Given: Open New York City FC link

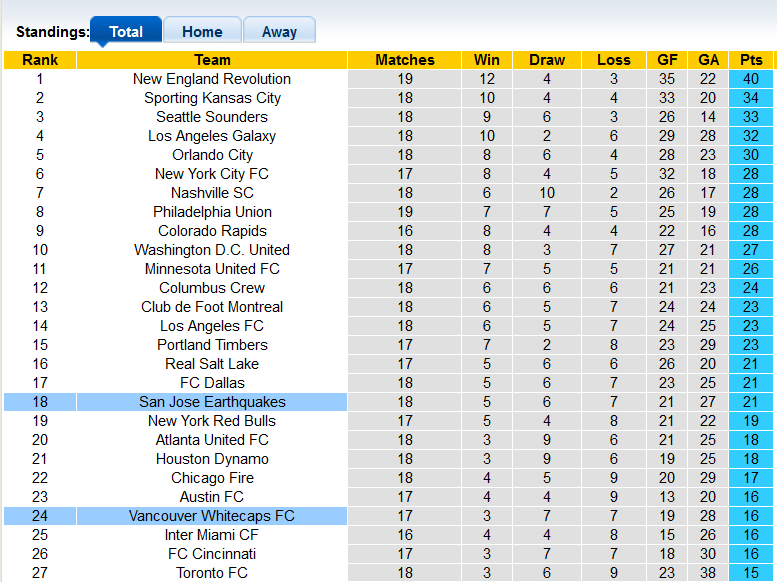Looking at the screenshot, I should click(212, 174).
